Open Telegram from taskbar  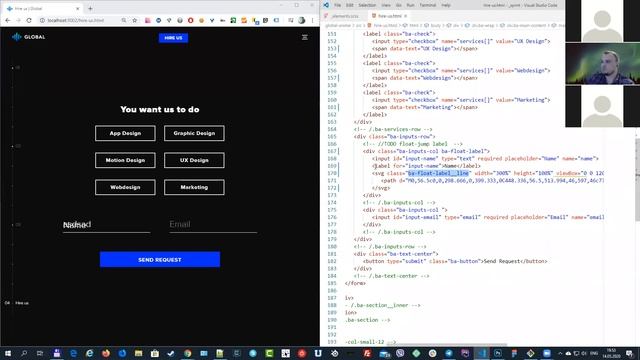449,353
